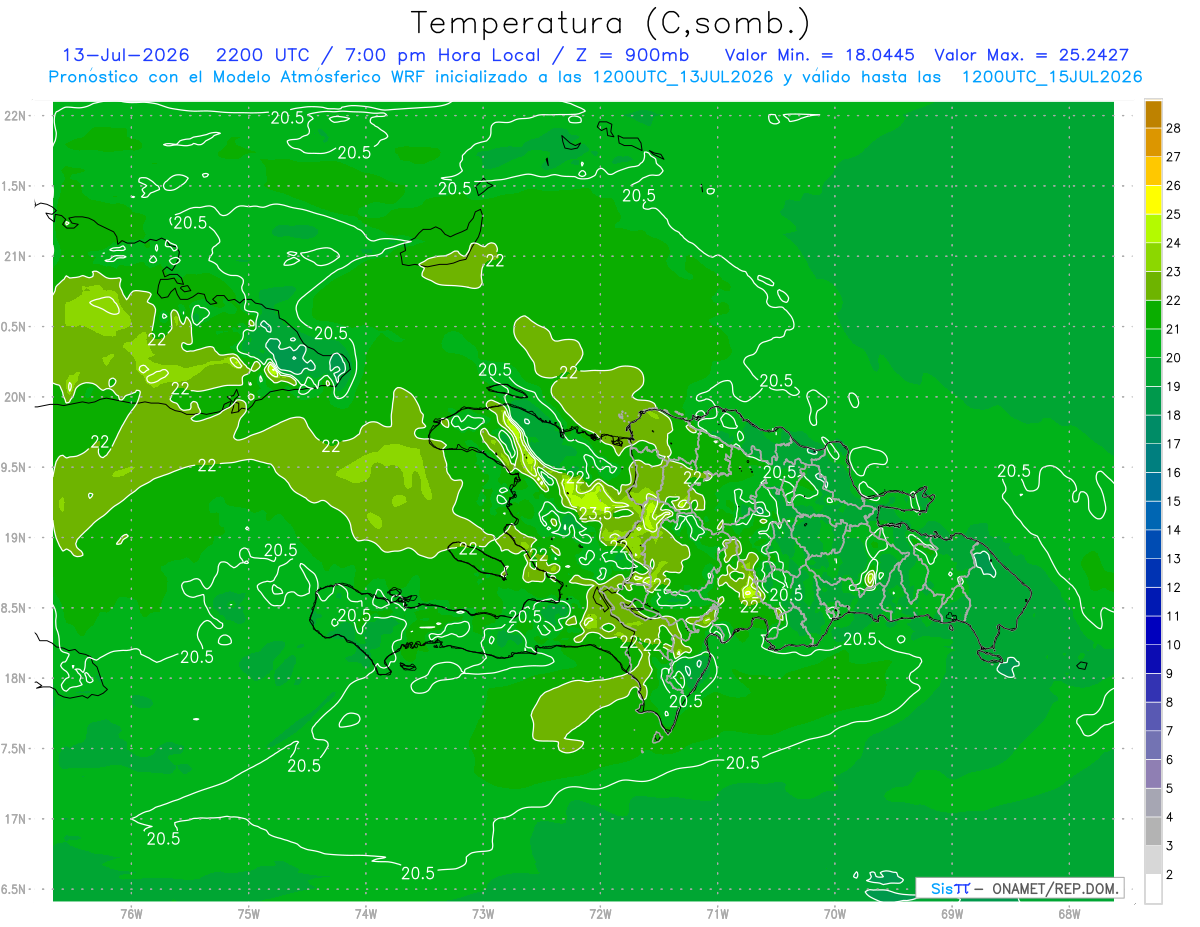Click the "23.5" contour label on the map
The image size is (1200, 927).
(596, 514)
